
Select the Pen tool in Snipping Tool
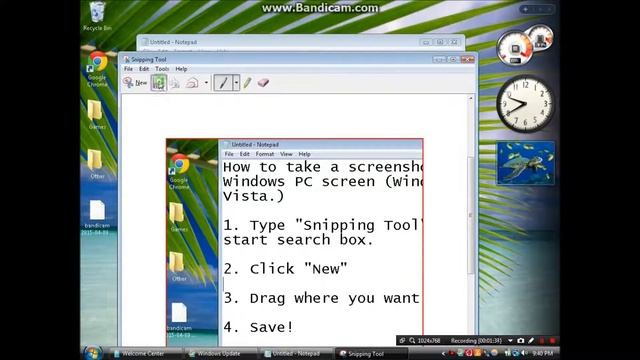pyautogui.click(x=223, y=83)
